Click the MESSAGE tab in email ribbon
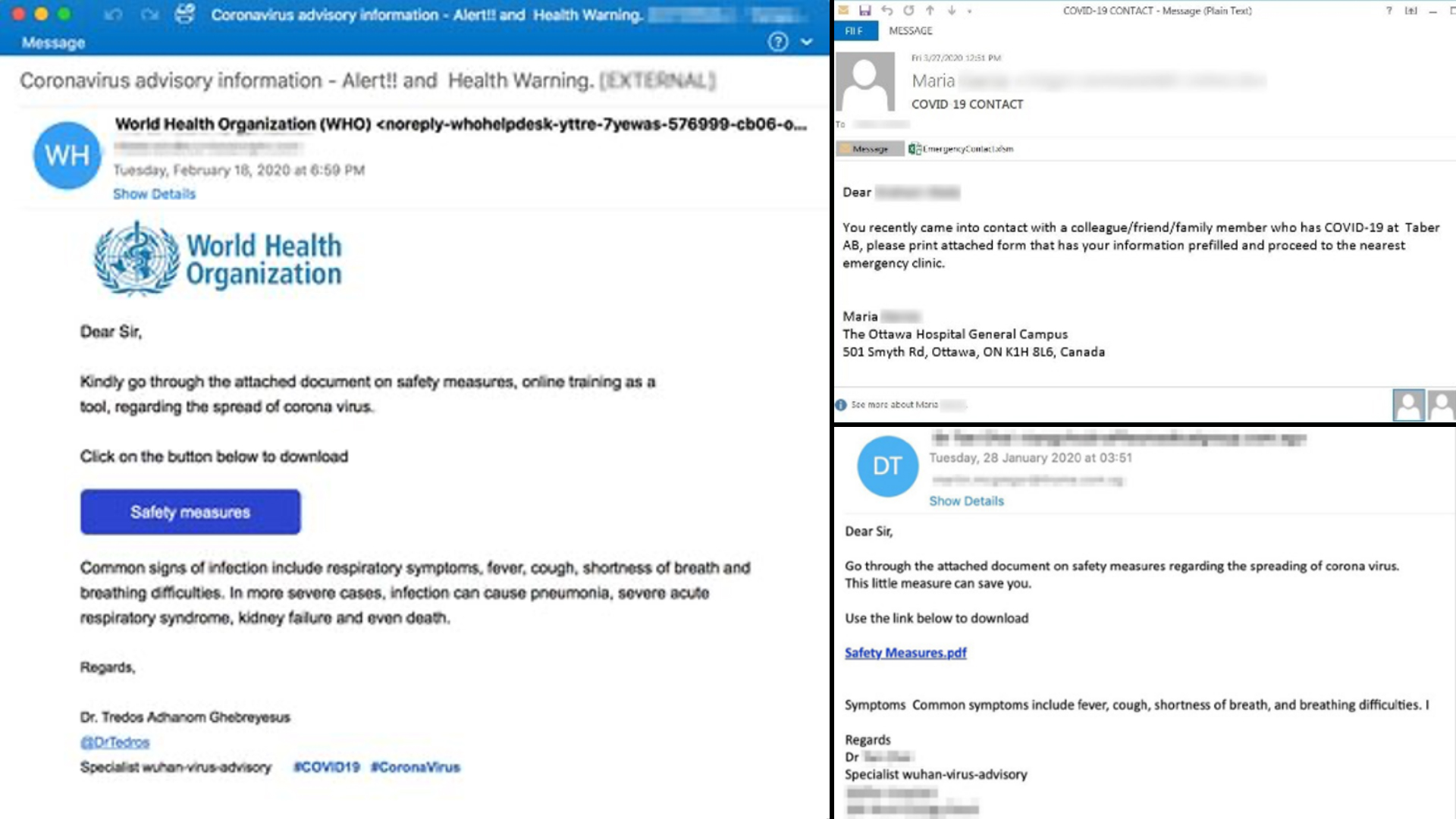Viewport: 1456px width, 819px height. [x=909, y=31]
